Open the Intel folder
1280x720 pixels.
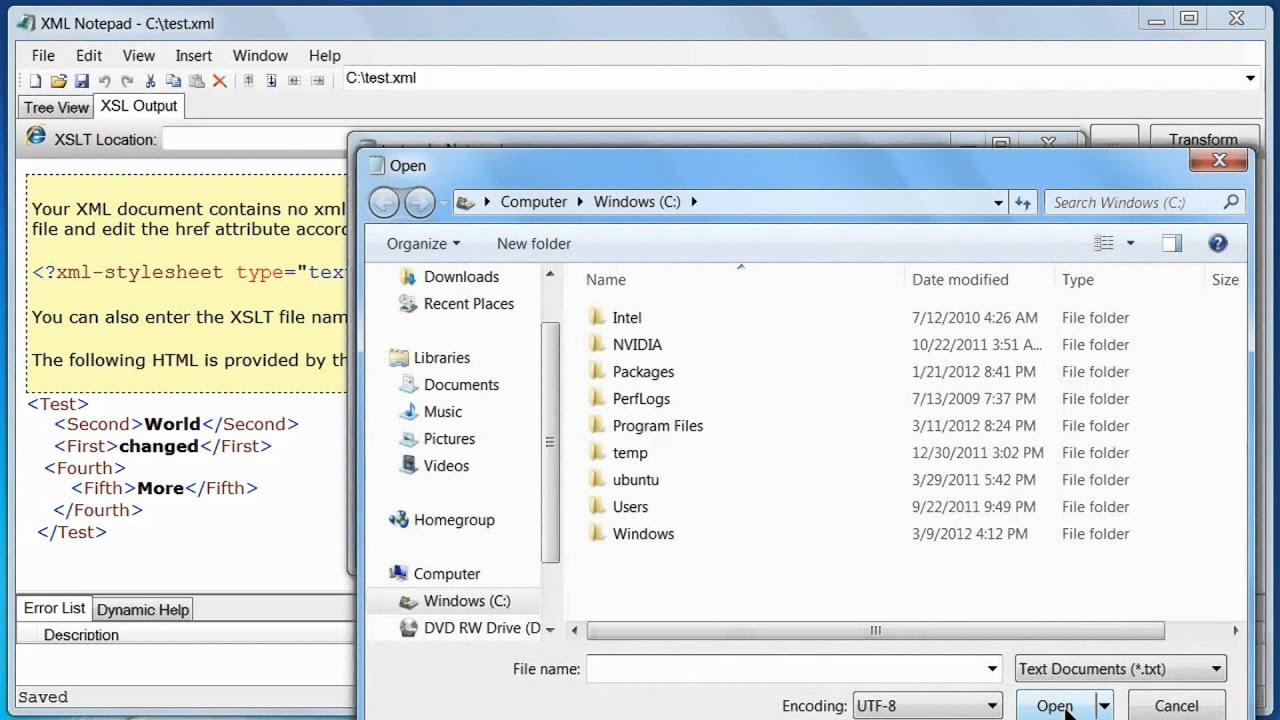[627, 318]
